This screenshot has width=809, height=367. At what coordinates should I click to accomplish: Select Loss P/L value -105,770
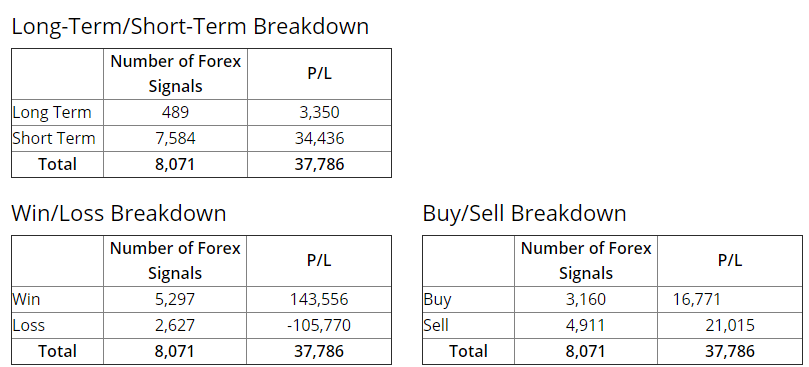(318, 325)
